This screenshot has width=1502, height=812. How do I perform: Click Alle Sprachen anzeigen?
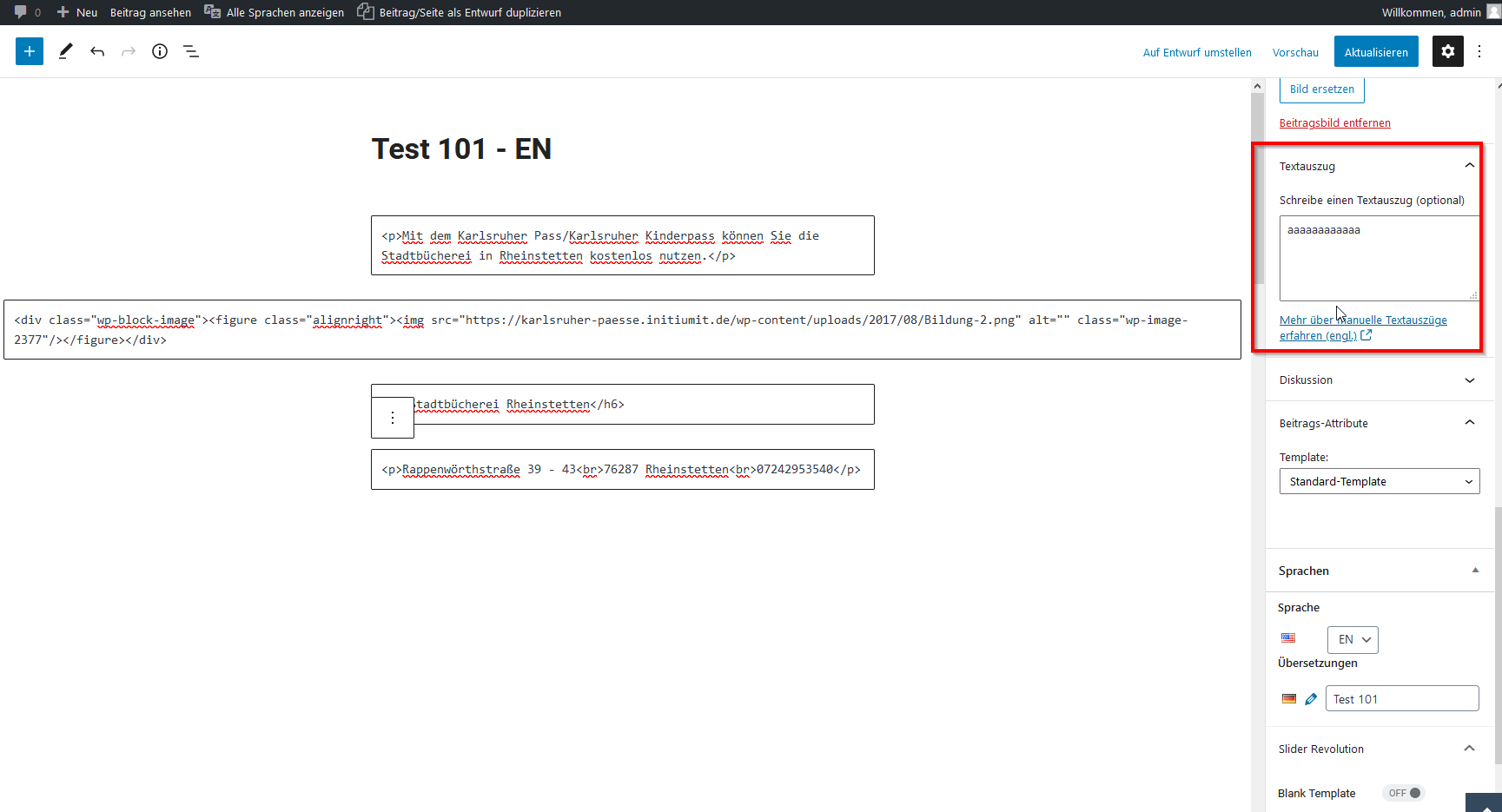click(x=274, y=12)
